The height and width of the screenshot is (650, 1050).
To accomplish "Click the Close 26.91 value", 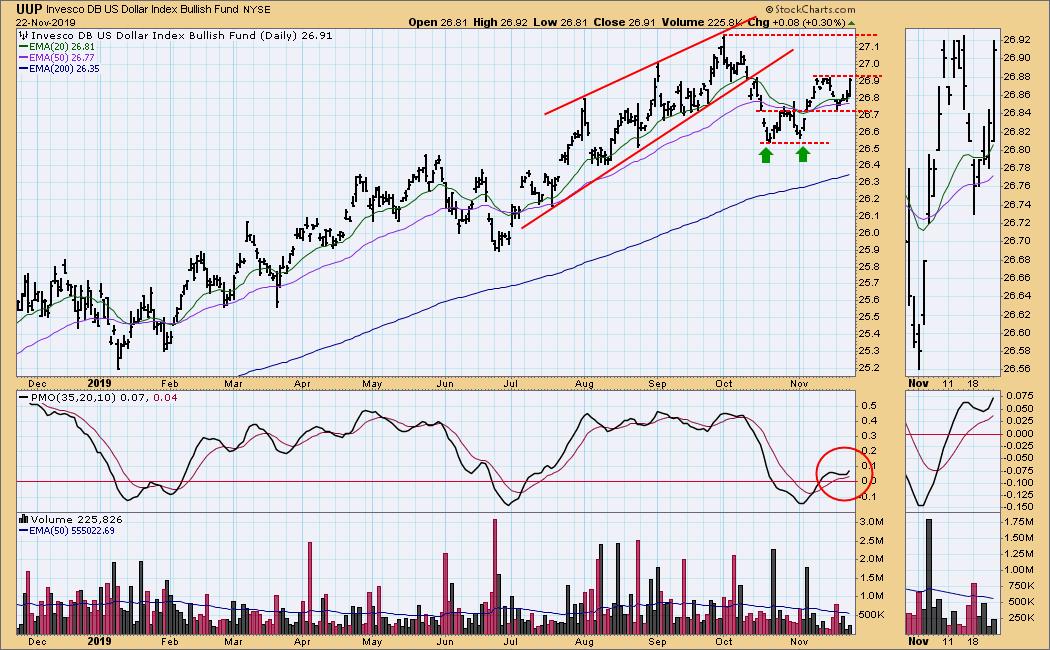I will click(624, 22).
